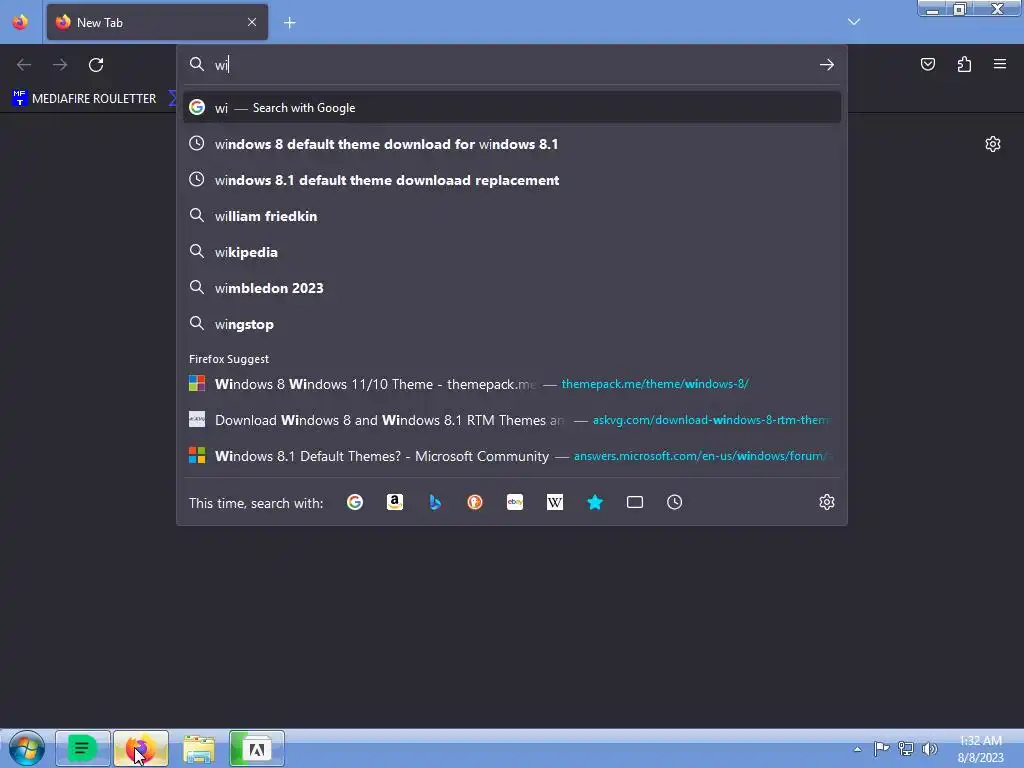Open network status tray icon

coord(905,748)
